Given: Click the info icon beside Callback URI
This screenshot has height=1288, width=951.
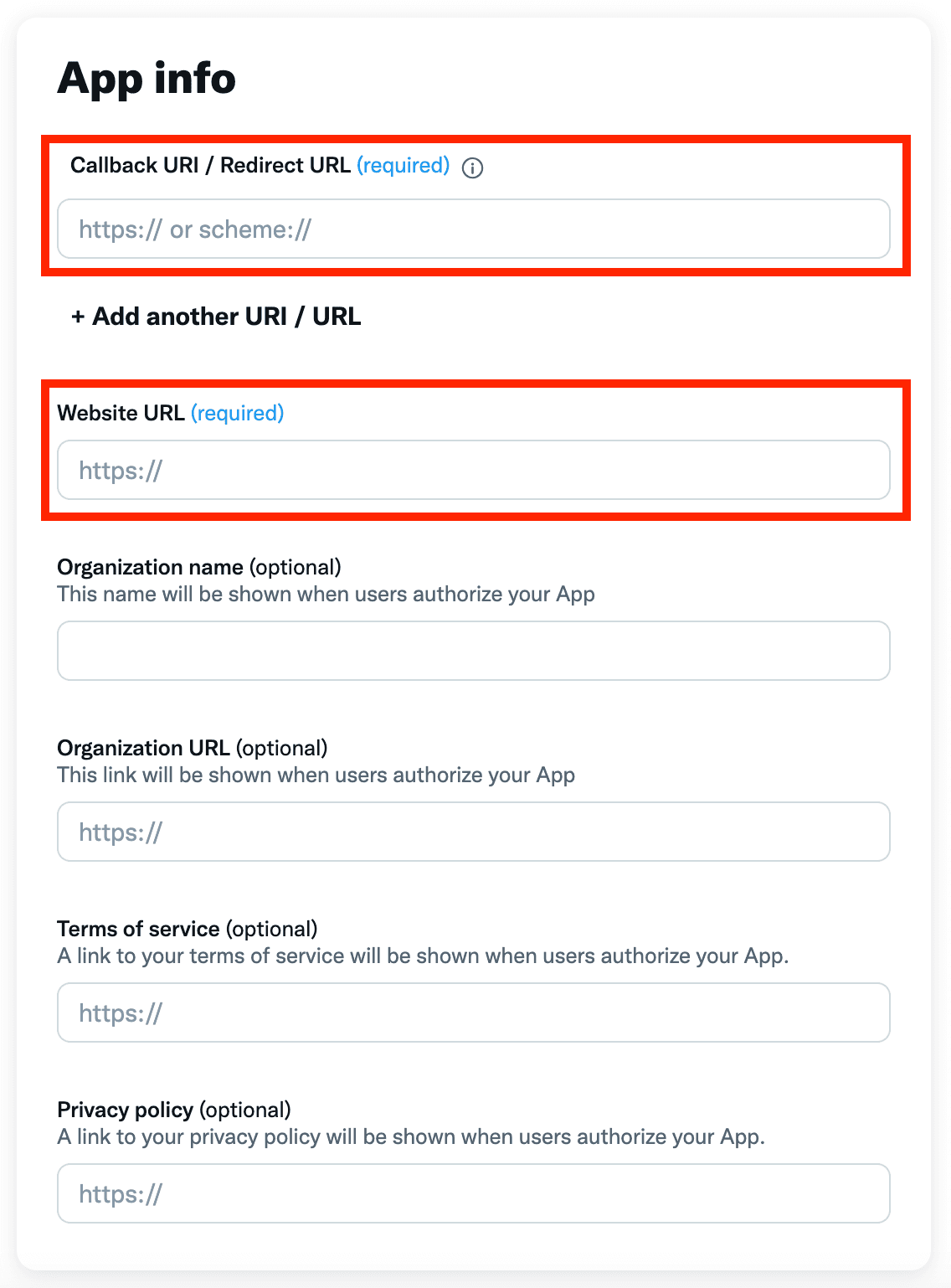Looking at the screenshot, I should [x=473, y=167].
